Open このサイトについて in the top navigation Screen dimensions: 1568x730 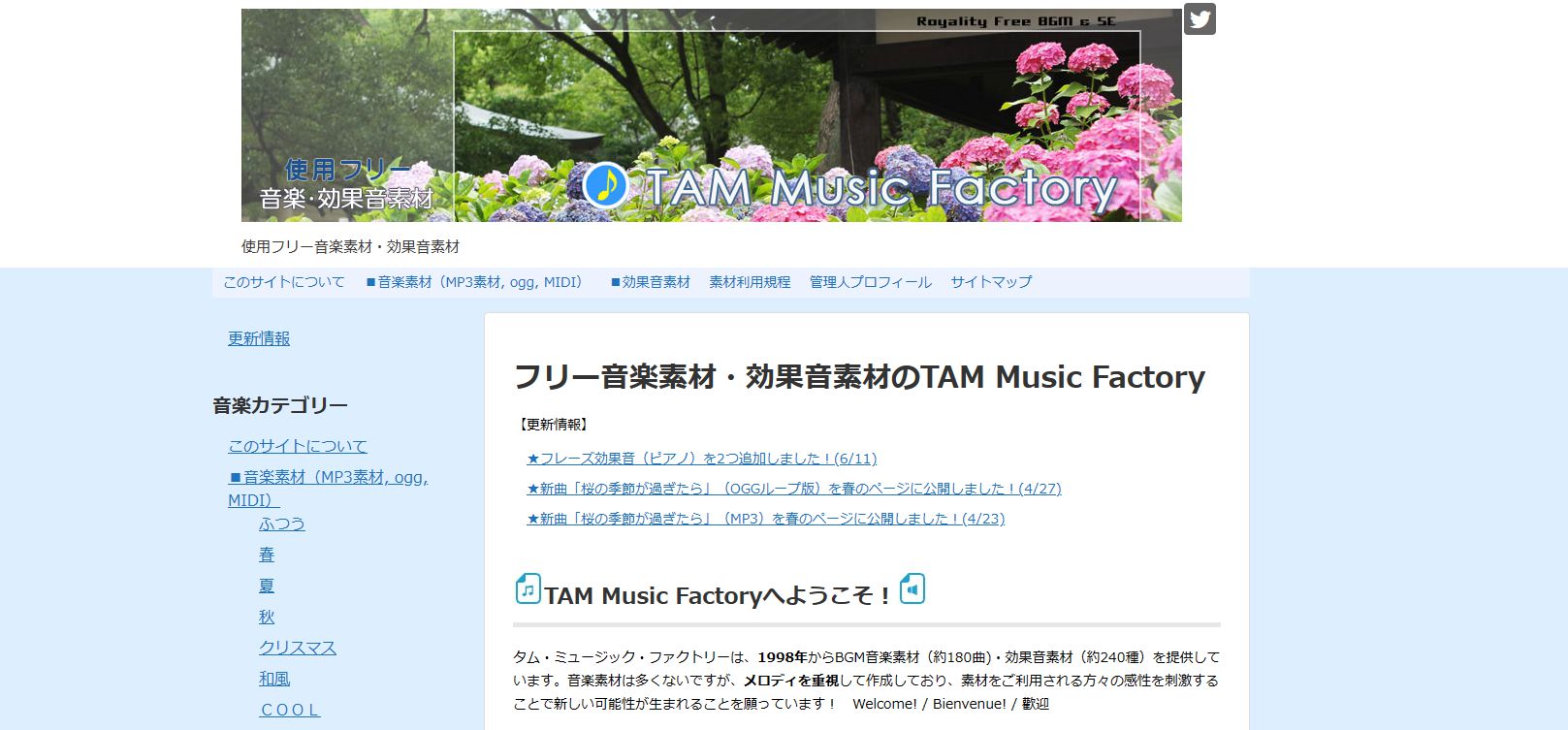(x=283, y=282)
